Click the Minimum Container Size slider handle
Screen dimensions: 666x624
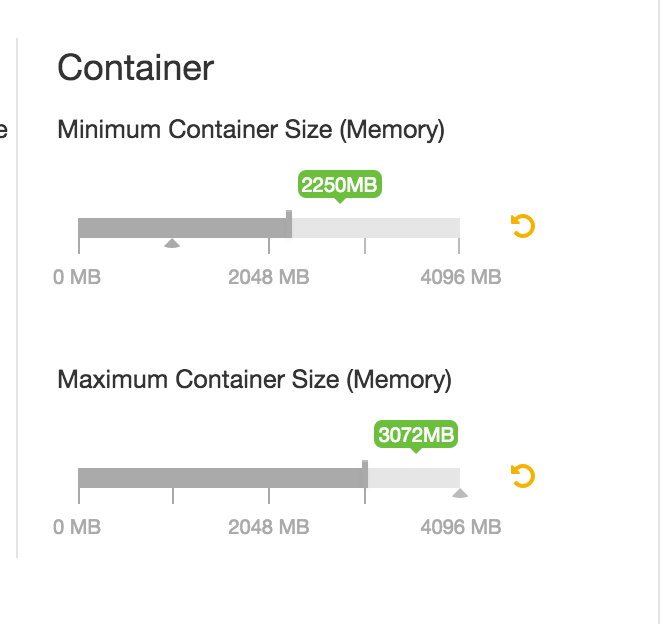pyautogui.click(x=289, y=225)
